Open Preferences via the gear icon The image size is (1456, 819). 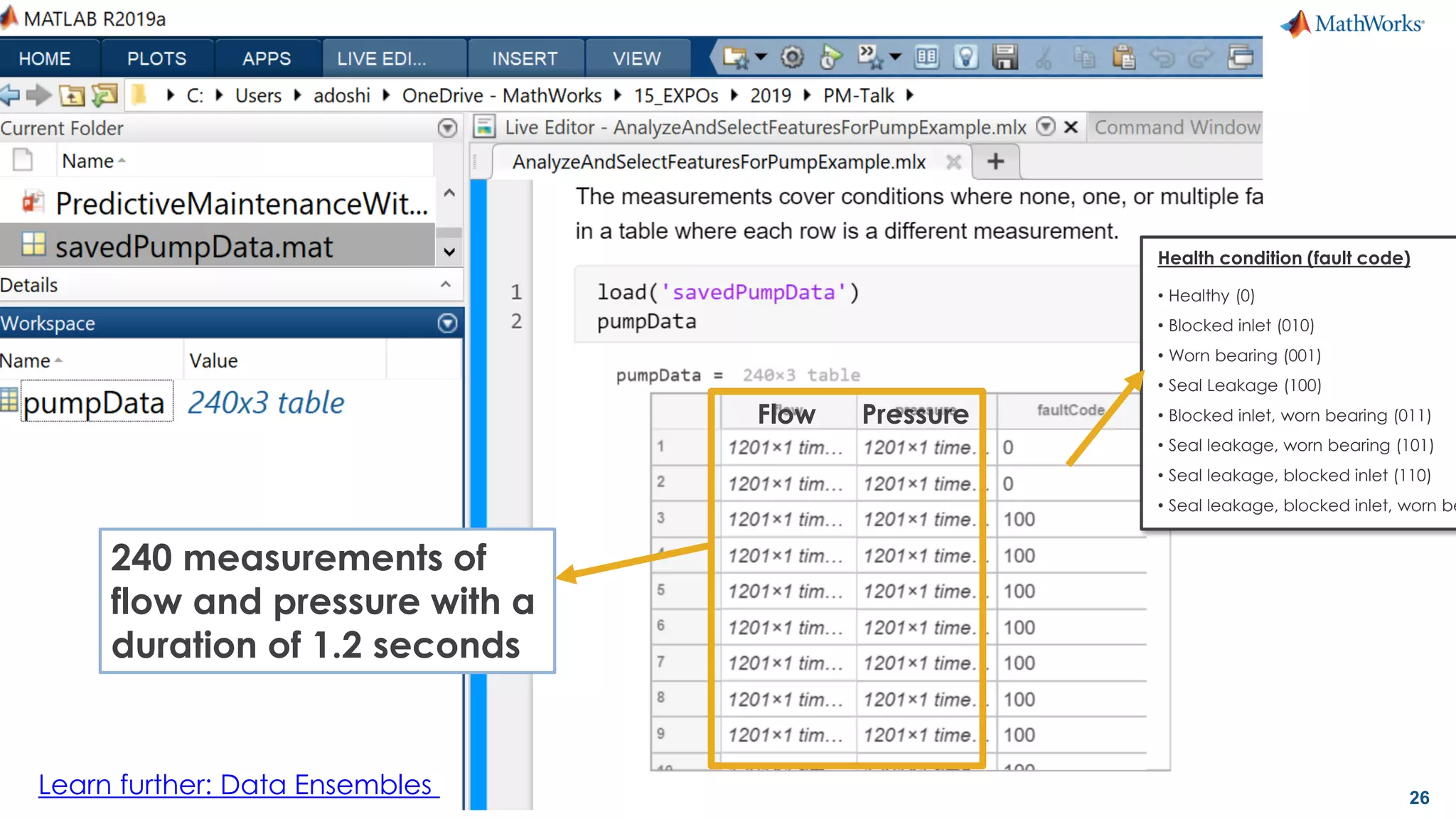tap(792, 58)
